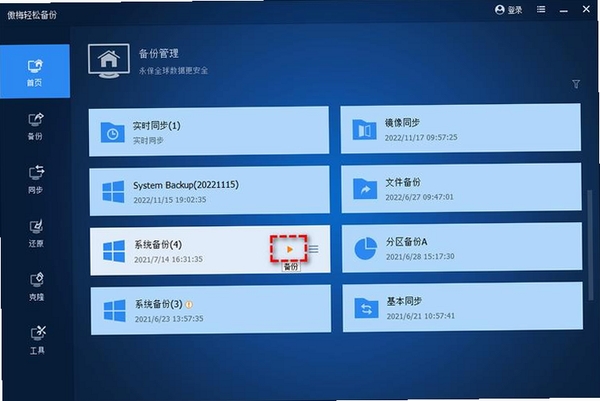Click the 登录 login button
The image size is (600, 401).
(x=509, y=10)
